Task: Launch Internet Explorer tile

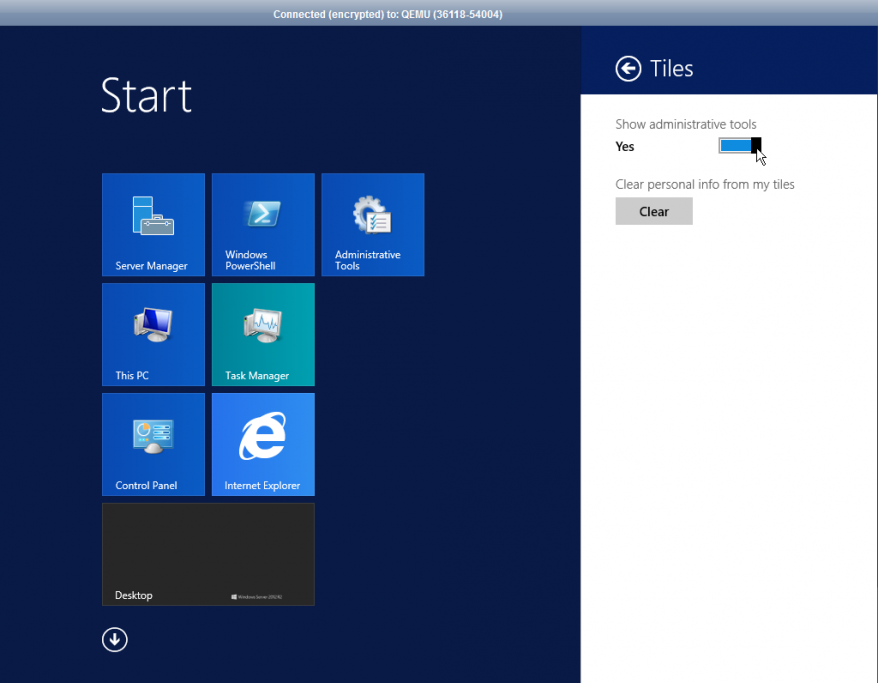Action: [x=263, y=445]
